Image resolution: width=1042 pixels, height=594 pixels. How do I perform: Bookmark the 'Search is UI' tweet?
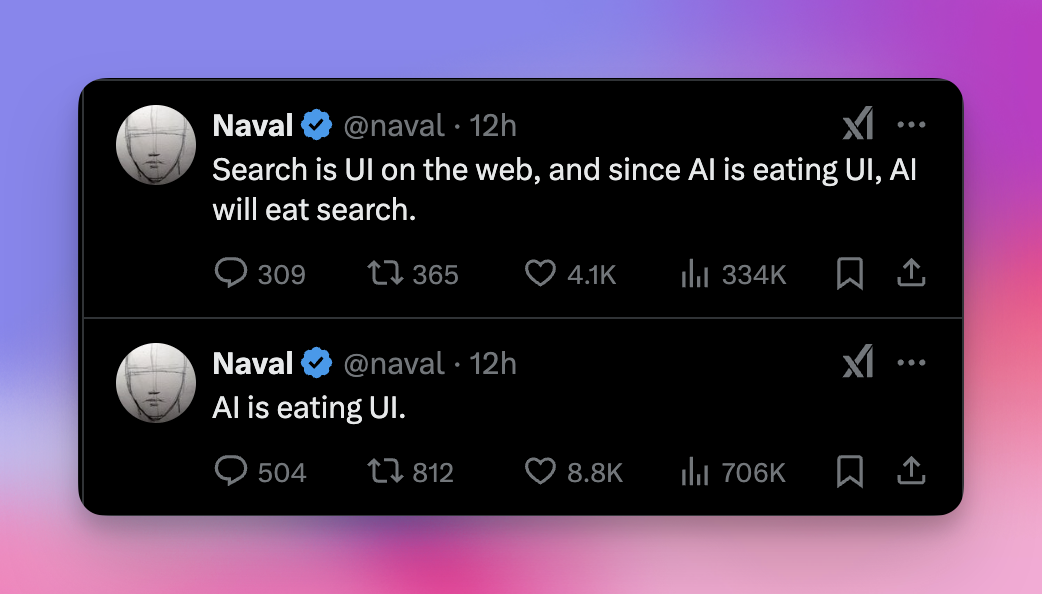[x=849, y=273]
